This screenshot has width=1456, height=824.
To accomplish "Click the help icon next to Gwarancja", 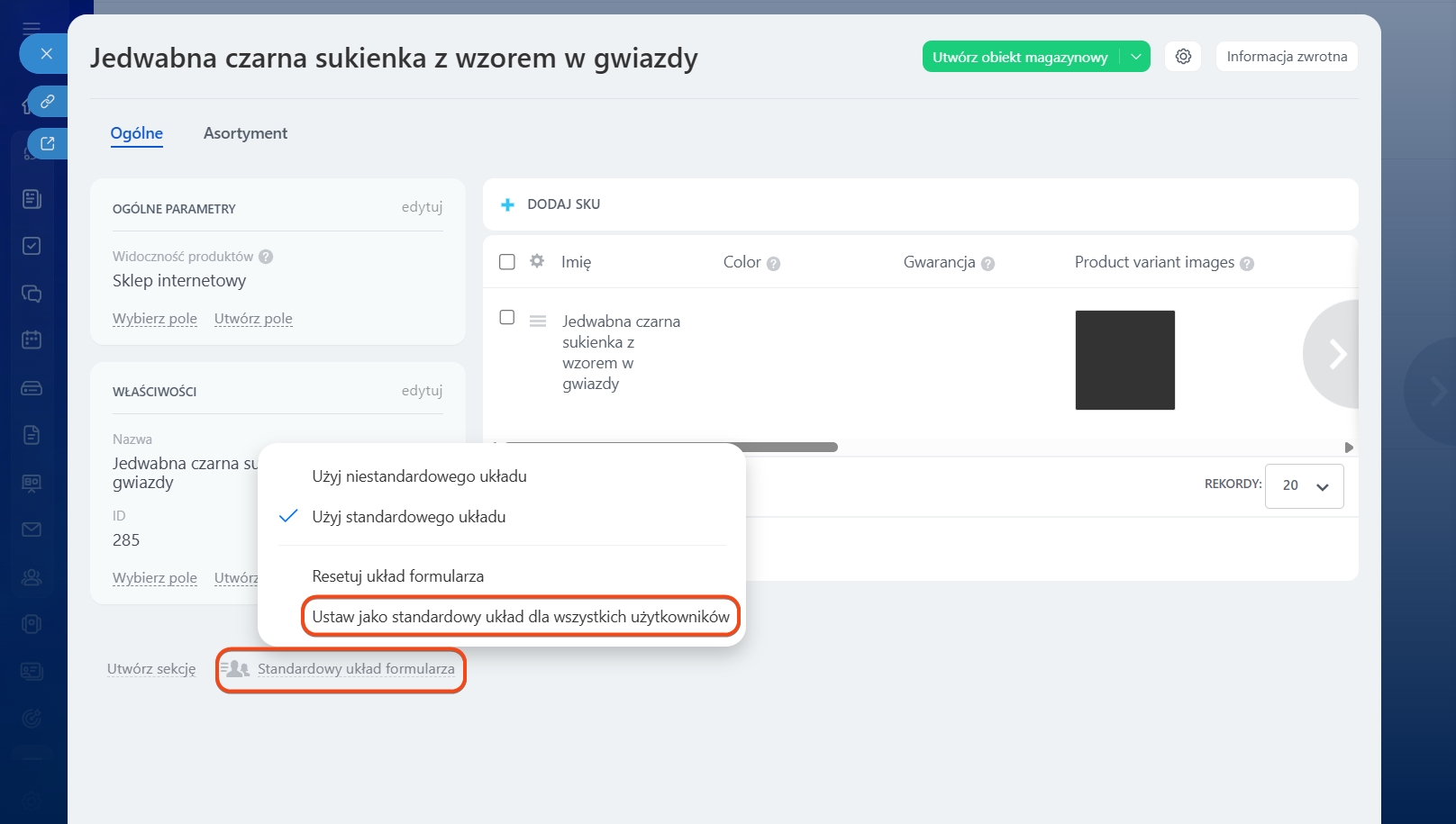I will coord(987,264).
